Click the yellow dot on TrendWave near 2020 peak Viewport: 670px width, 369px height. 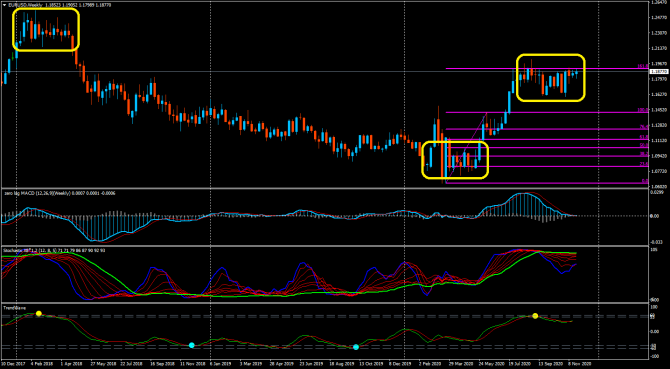[535, 316]
